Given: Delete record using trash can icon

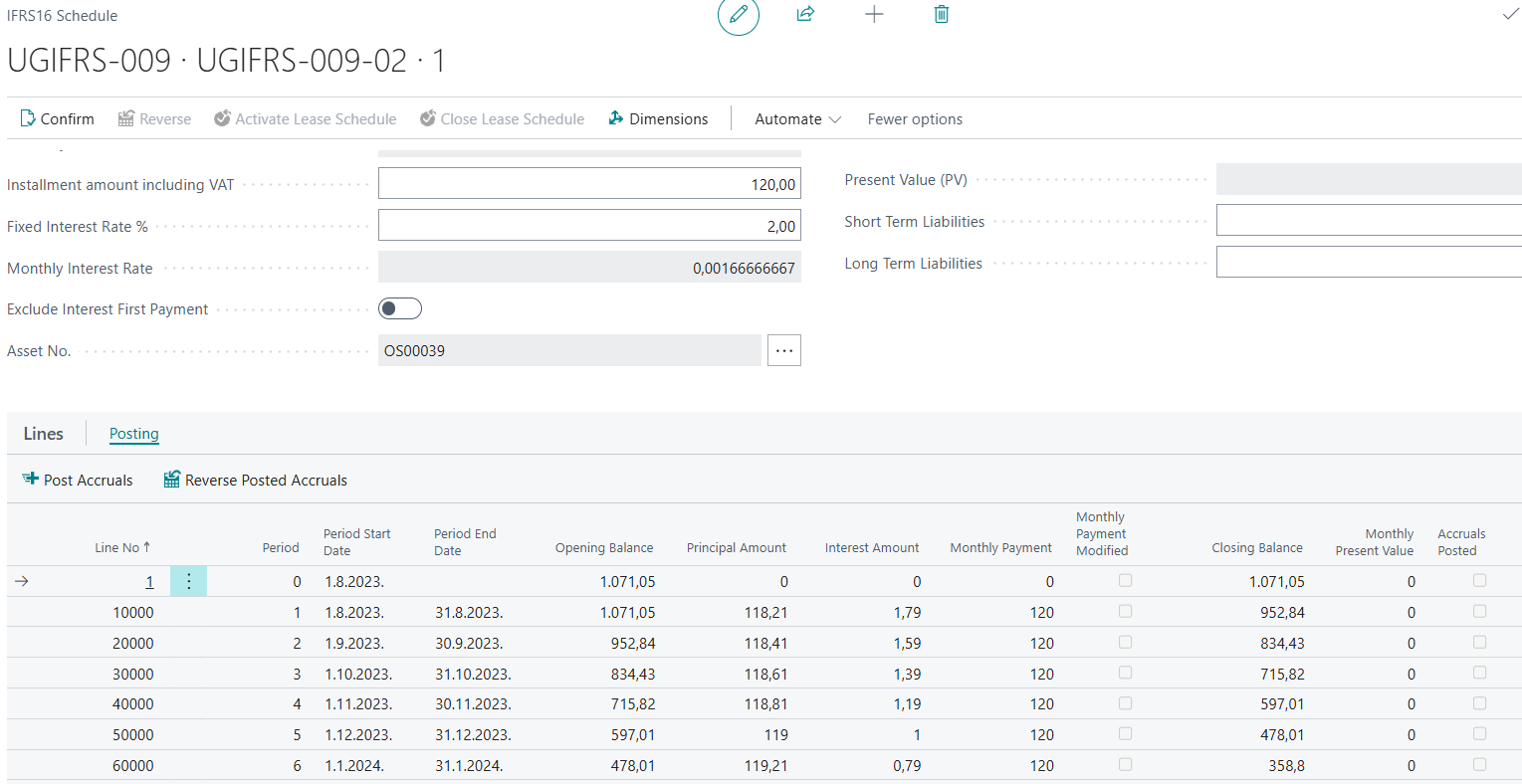Looking at the screenshot, I should pos(942,14).
